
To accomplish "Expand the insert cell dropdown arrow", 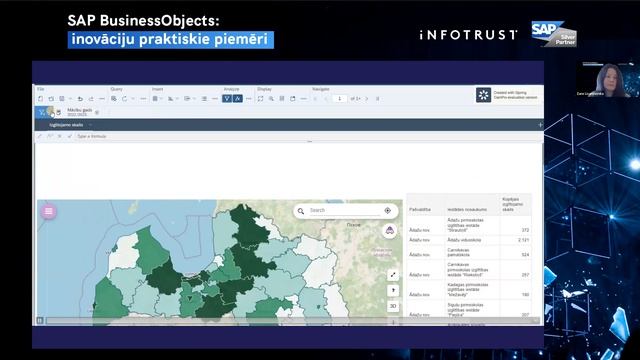I will (x=194, y=99).
